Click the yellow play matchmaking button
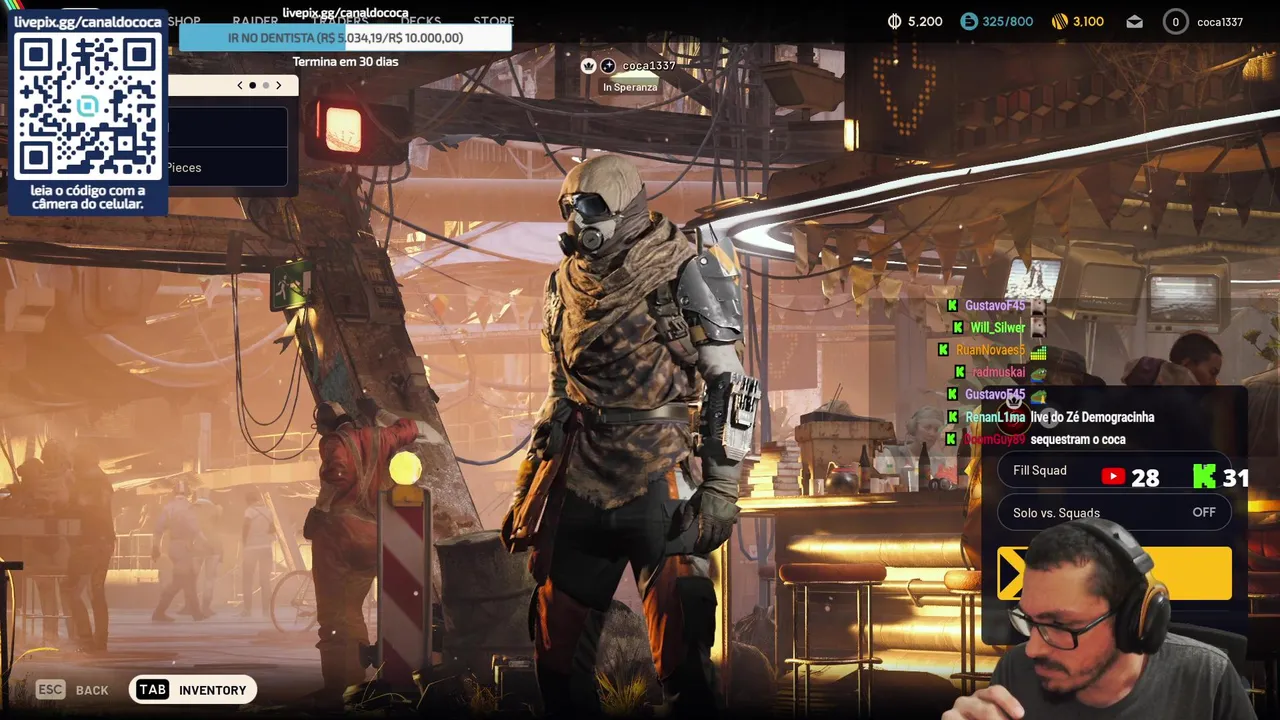 tap(1115, 573)
